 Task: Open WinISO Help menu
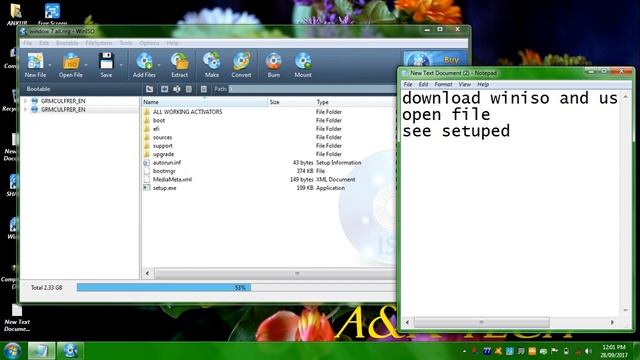coord(172,43)
